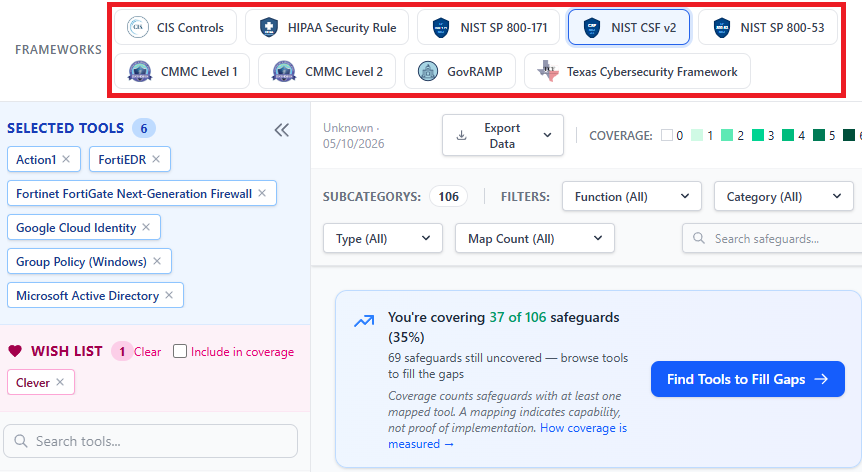The image size is (862, 472).
Task: Open the Export Data dropdown
Action: click(x=502, y=135)
